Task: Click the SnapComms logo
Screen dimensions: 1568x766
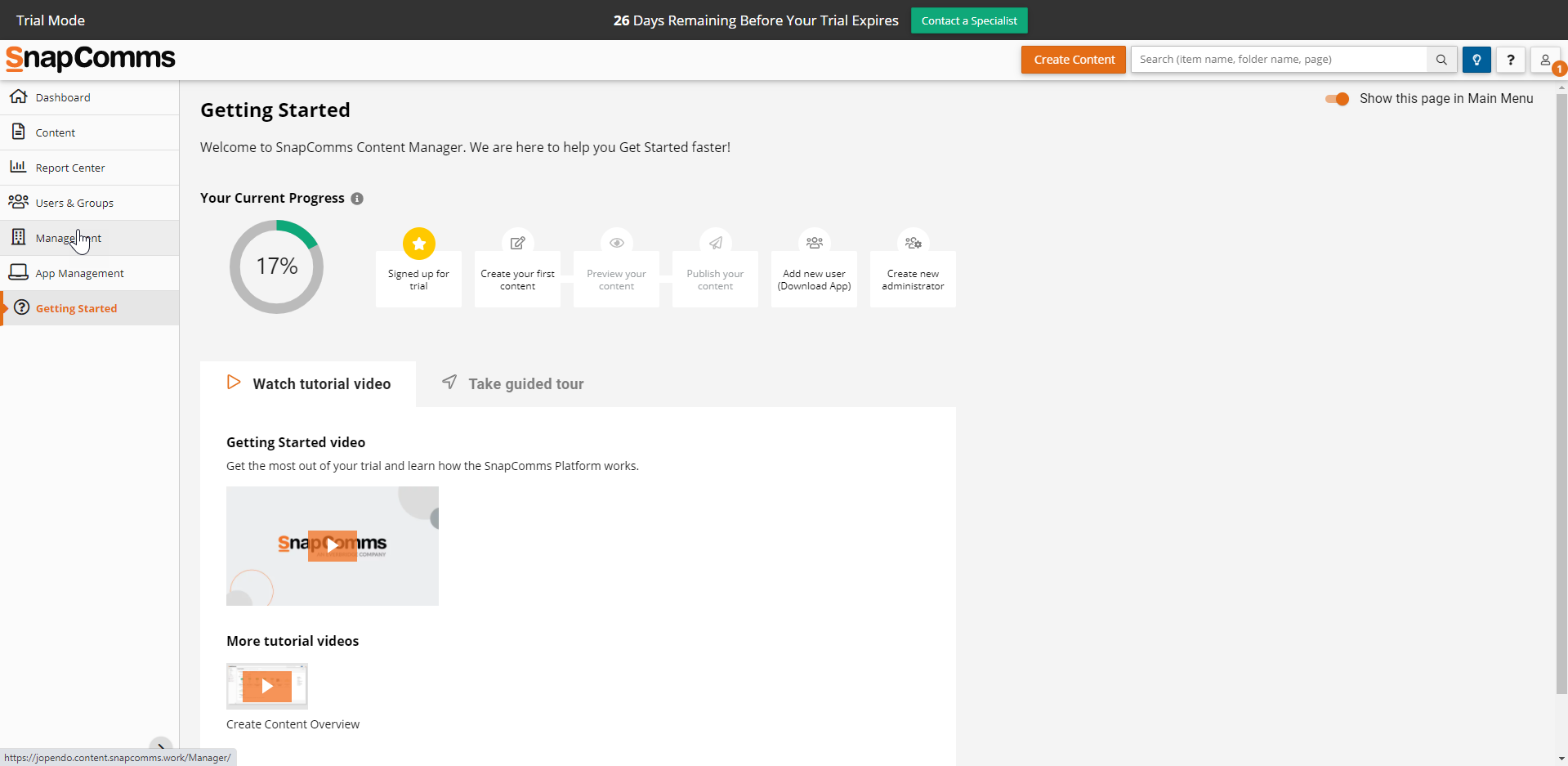Action: click(x=91, y=59)
